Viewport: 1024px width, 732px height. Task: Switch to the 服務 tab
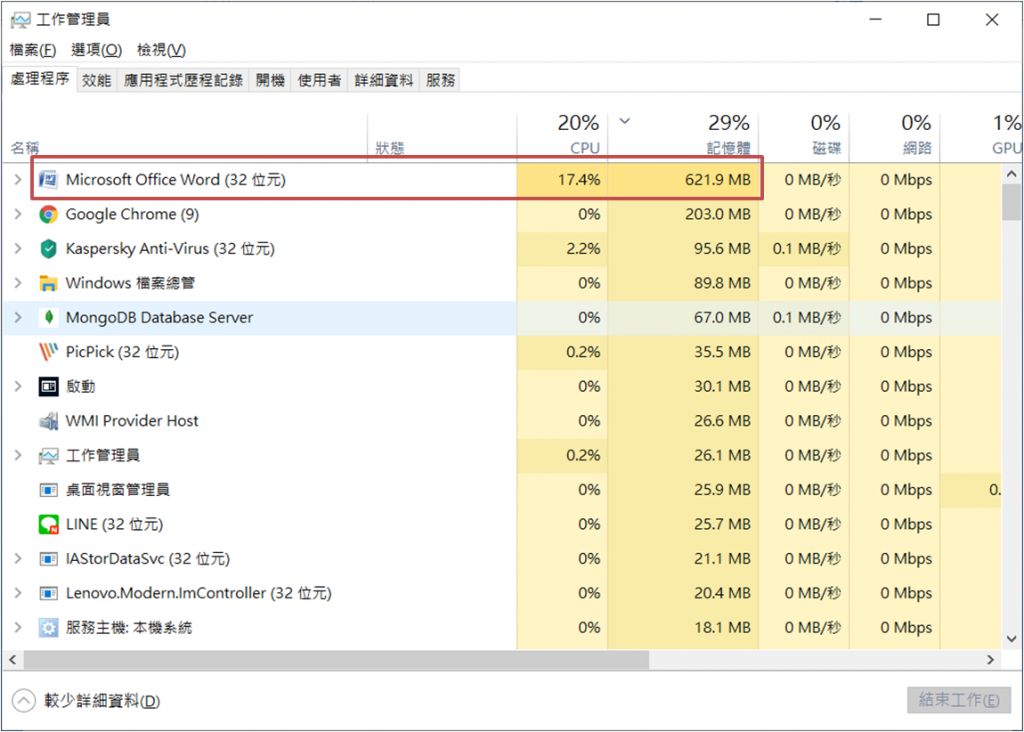pos(440,80)
